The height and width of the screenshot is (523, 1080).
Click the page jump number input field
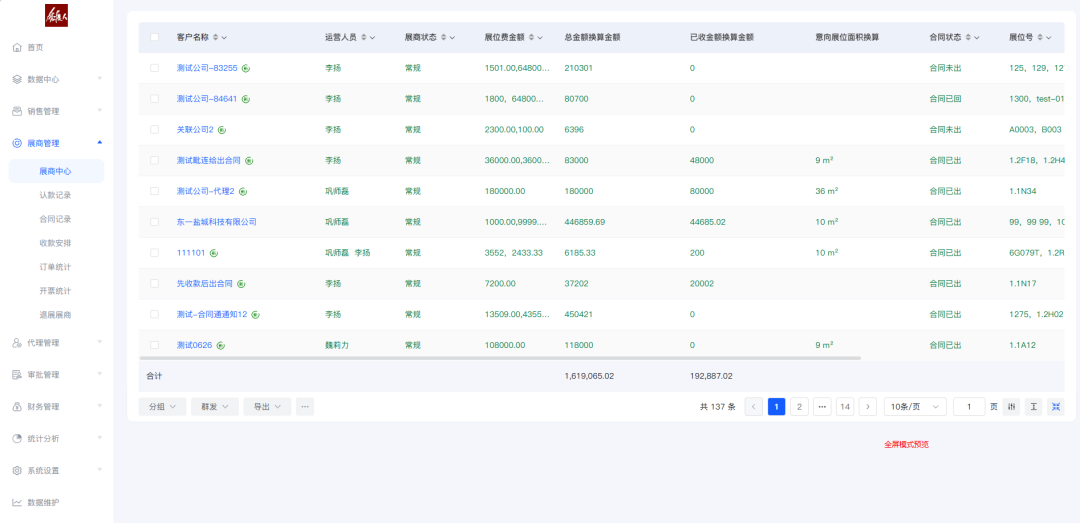coord(968,407)
